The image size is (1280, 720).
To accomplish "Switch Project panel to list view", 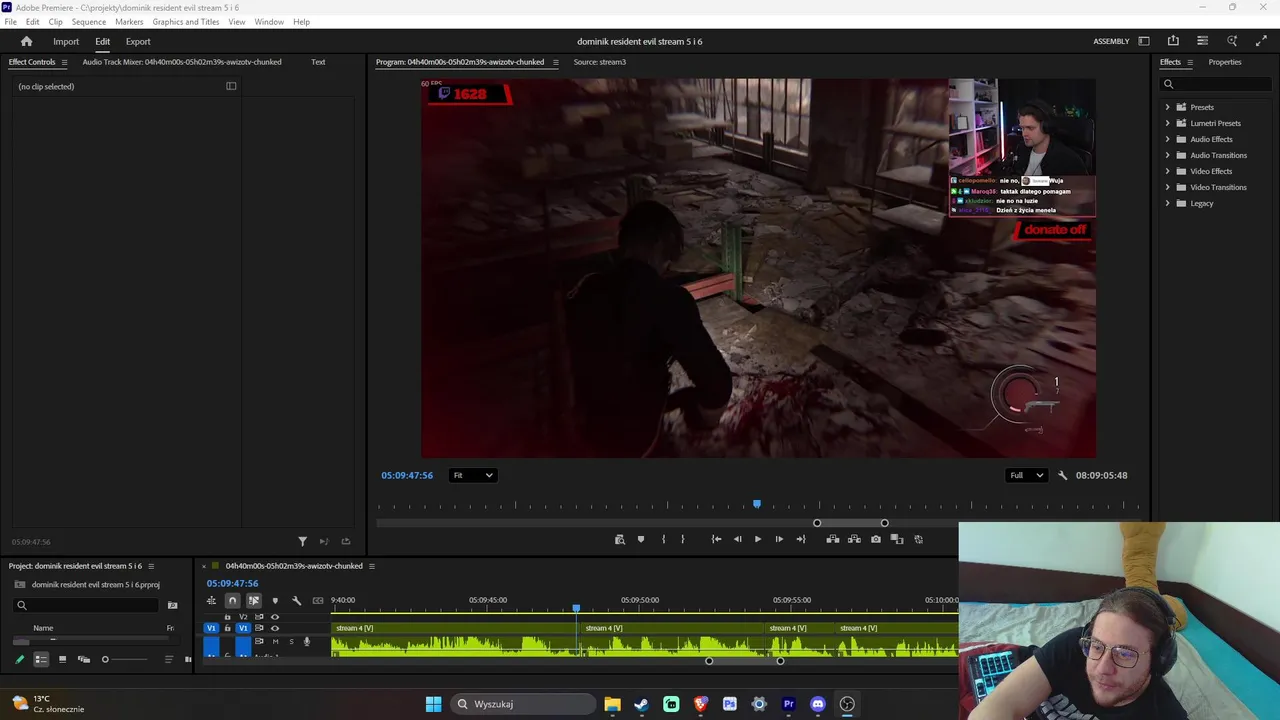I will click(41, 659).
